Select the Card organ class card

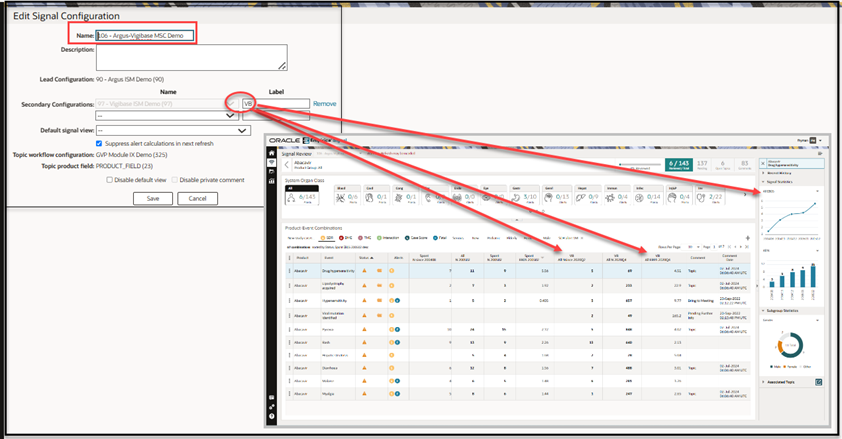click(x=376, y=195)
